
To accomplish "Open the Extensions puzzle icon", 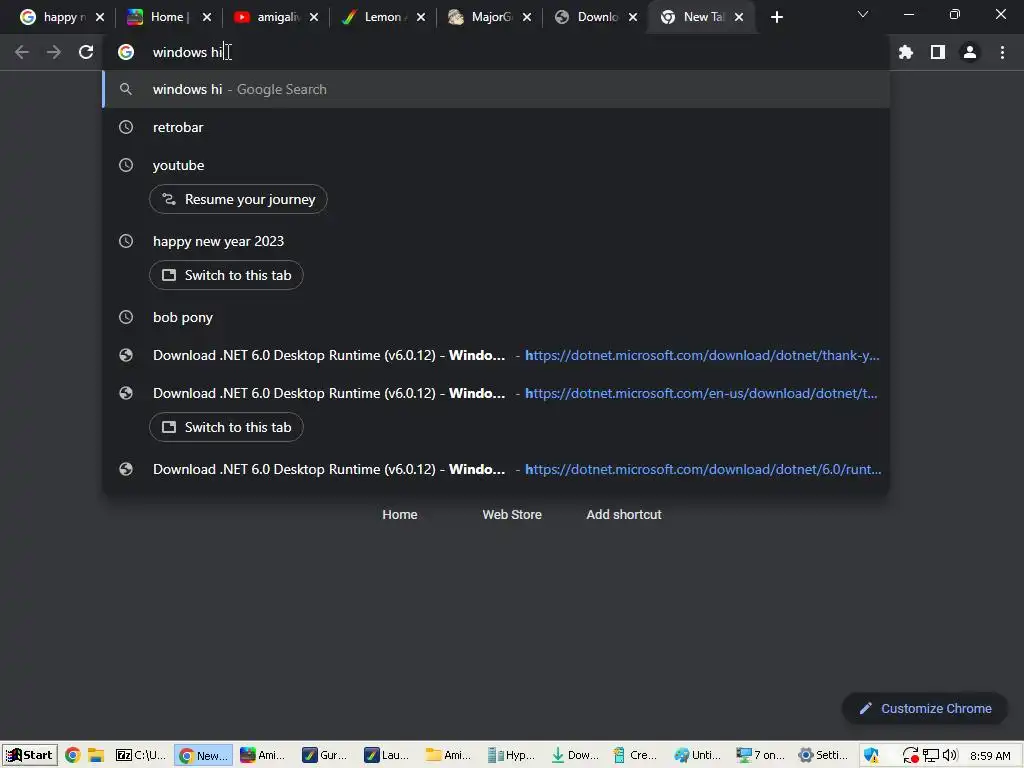I will click(905, 52).
